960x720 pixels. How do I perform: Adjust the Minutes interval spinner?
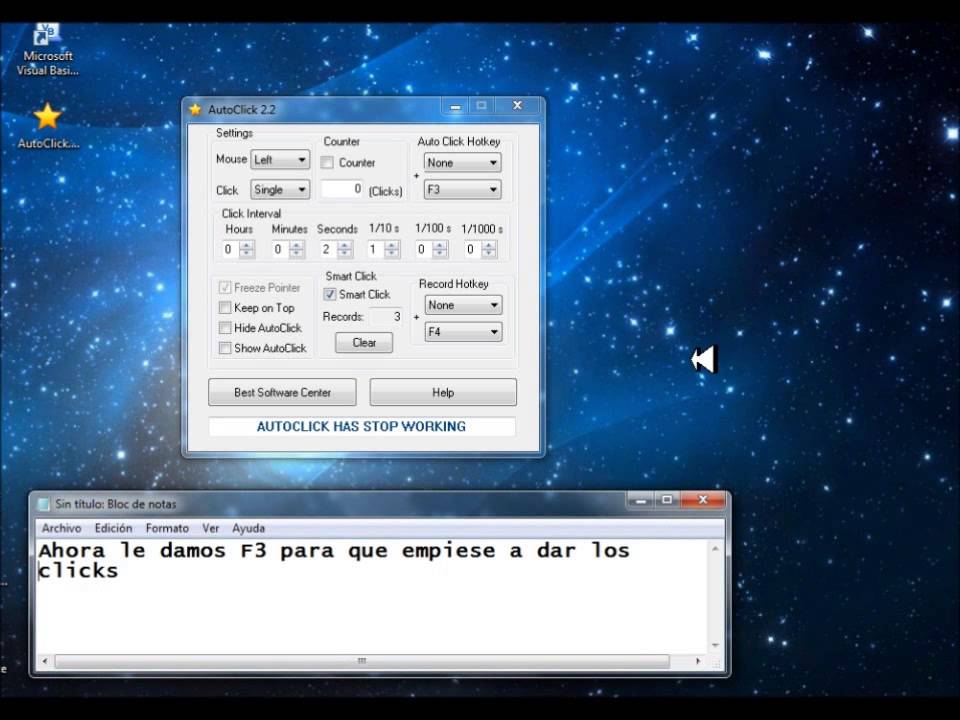(x=296, y=249)
